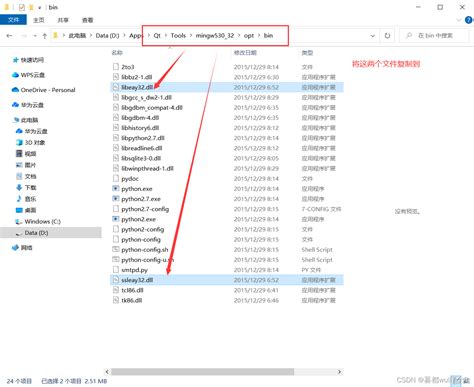Click the Tools breadcrumb segment
The width and height of the screenshot is (474, 387).
click(178, 35)
